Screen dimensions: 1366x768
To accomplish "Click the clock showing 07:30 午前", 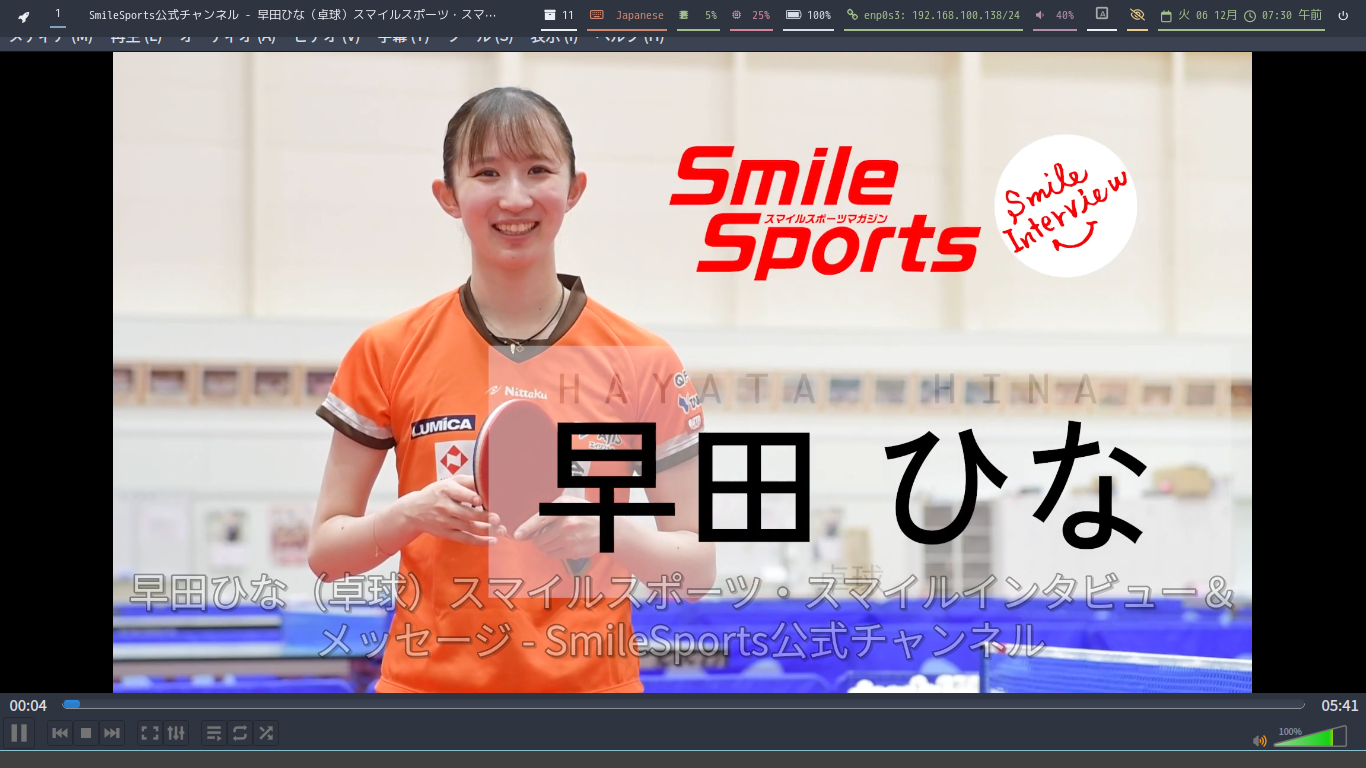I will [x=1283, y=15].
